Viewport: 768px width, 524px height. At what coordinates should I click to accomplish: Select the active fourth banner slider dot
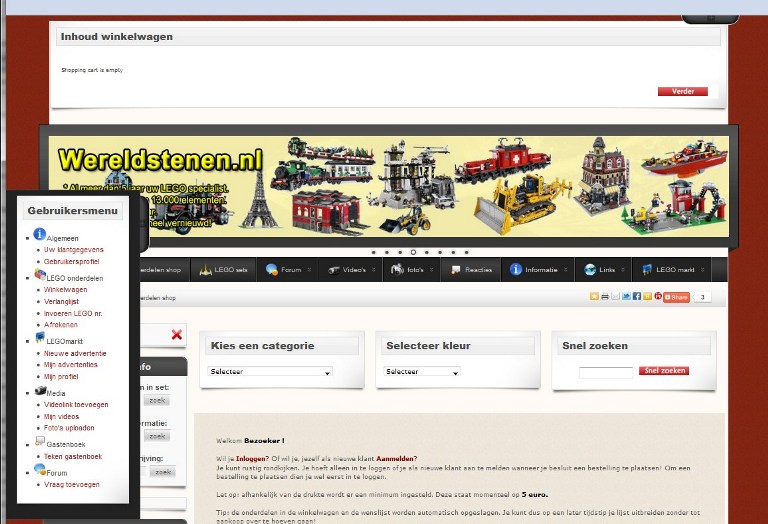click(x=413, y=252)
